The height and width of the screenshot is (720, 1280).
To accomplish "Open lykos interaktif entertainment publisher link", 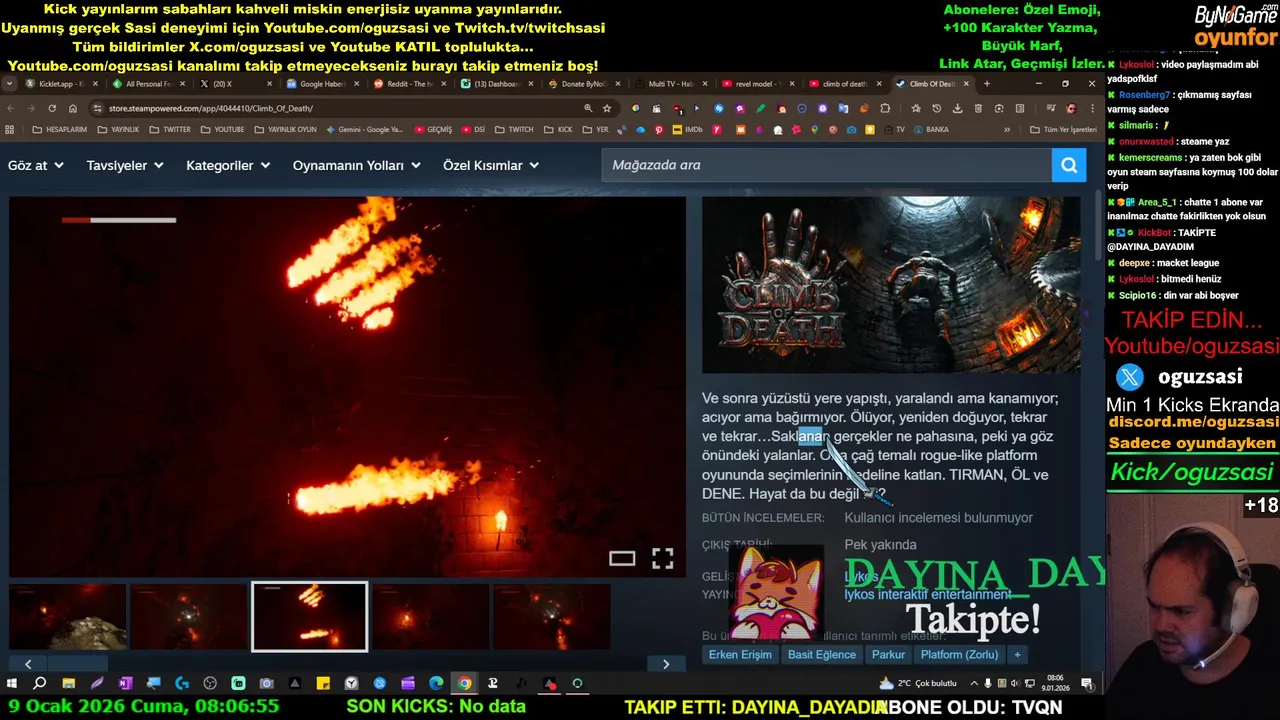I will point(927,594).
